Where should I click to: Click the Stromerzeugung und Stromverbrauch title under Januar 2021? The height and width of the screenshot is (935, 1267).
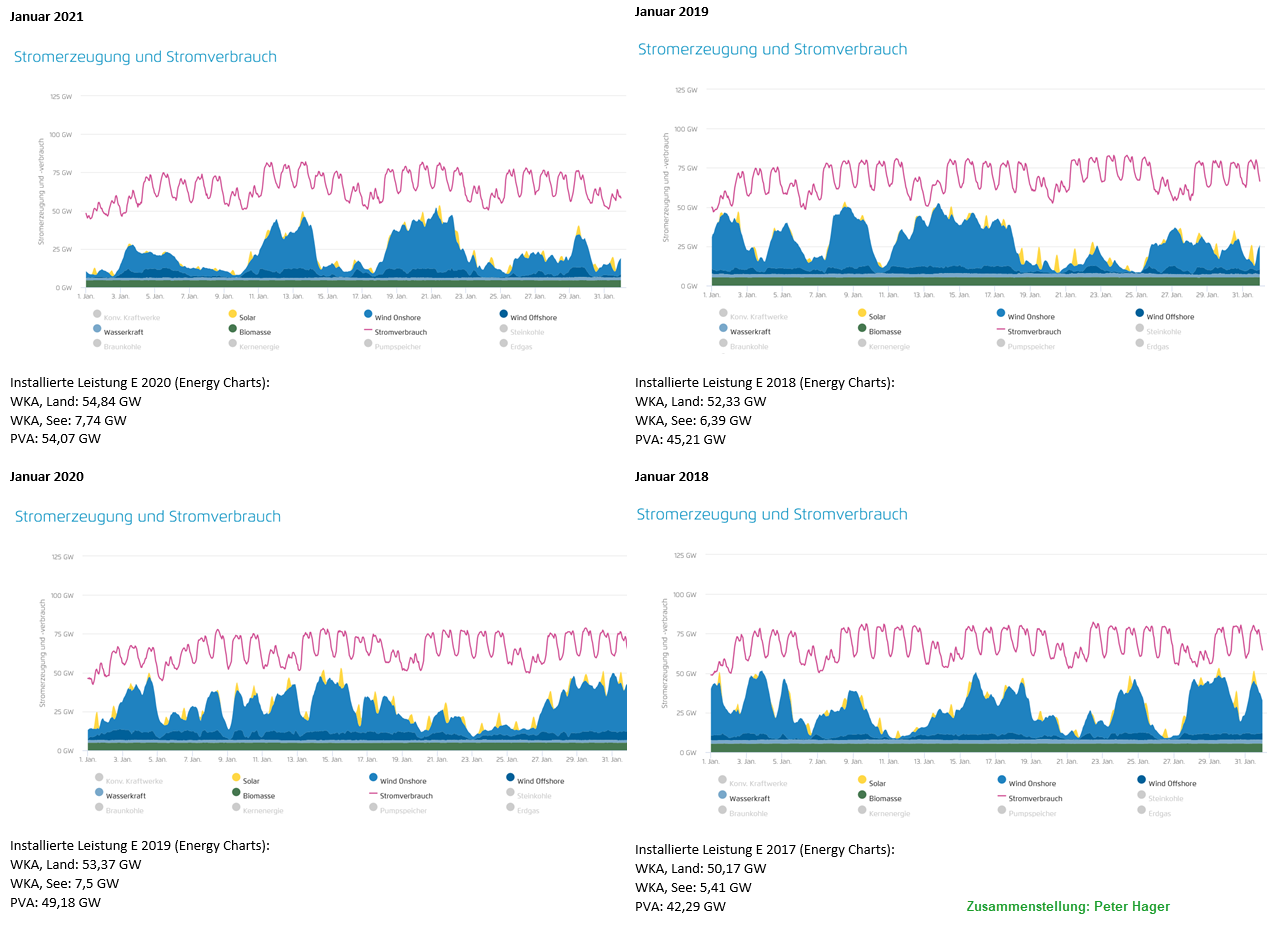[145, 57]
